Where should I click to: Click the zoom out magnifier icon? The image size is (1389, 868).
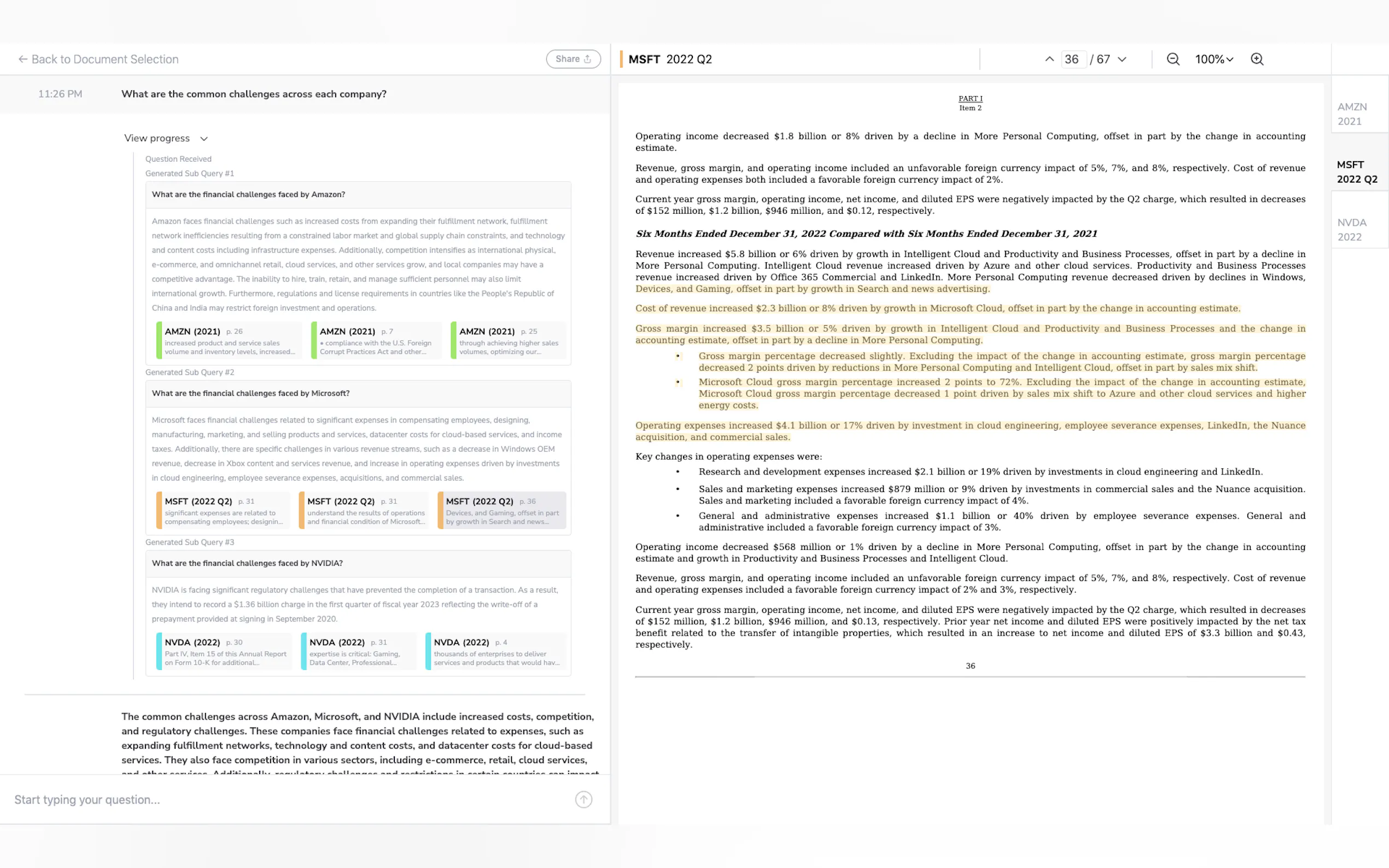pyautogui.click(x=1172, y=59)
